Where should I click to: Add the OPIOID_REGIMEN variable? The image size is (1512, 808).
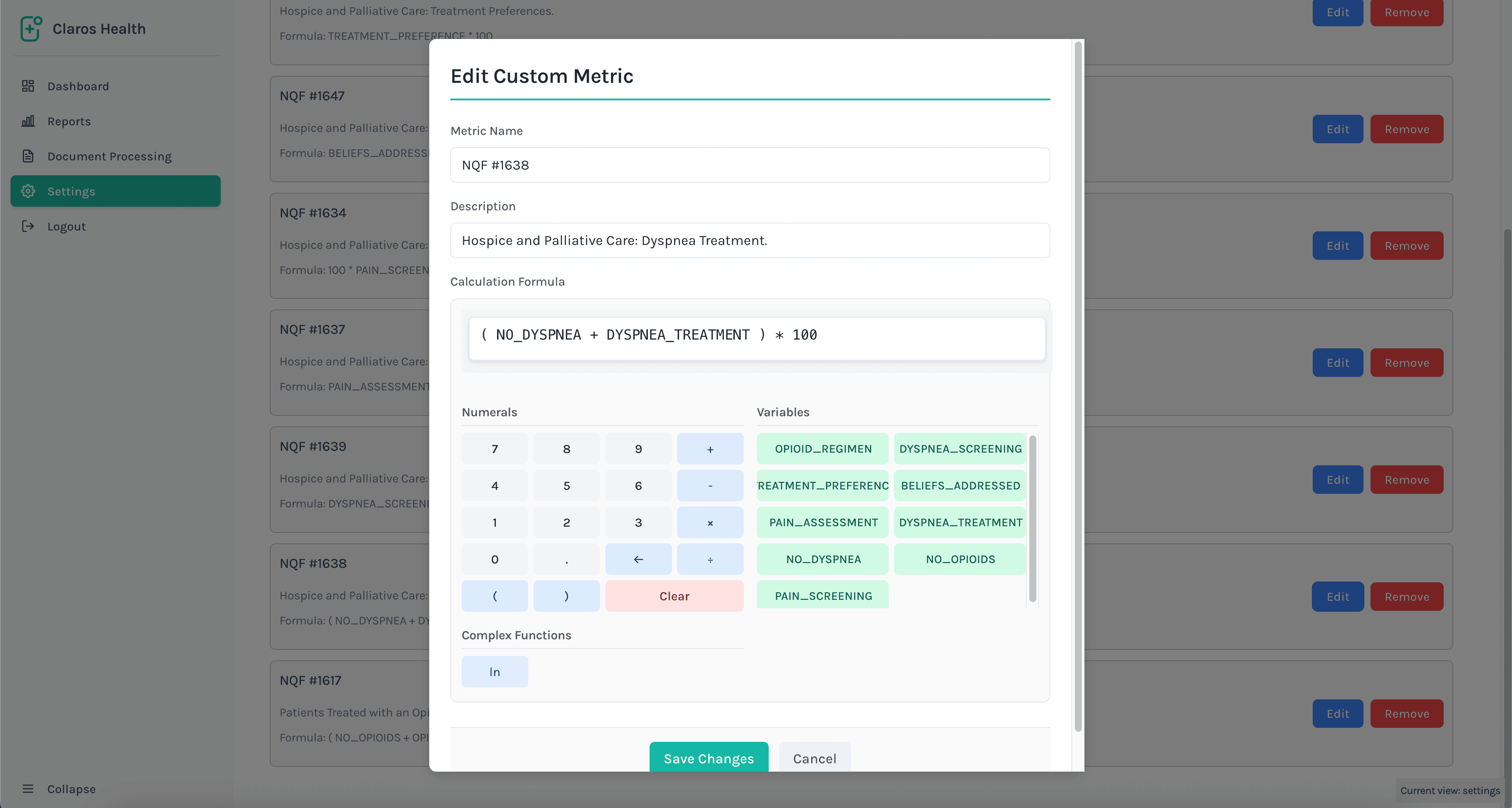(823, 449)
